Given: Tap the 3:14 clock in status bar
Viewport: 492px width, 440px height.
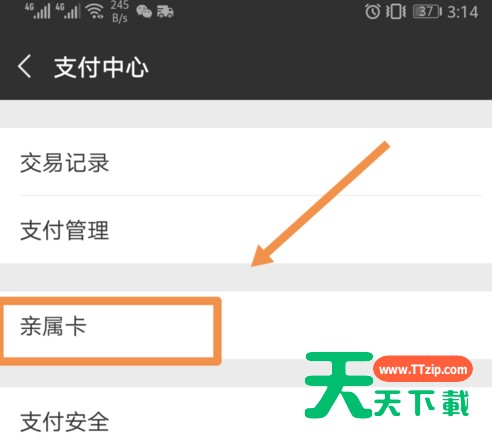Looking at the screenshot, I should 463,12.
